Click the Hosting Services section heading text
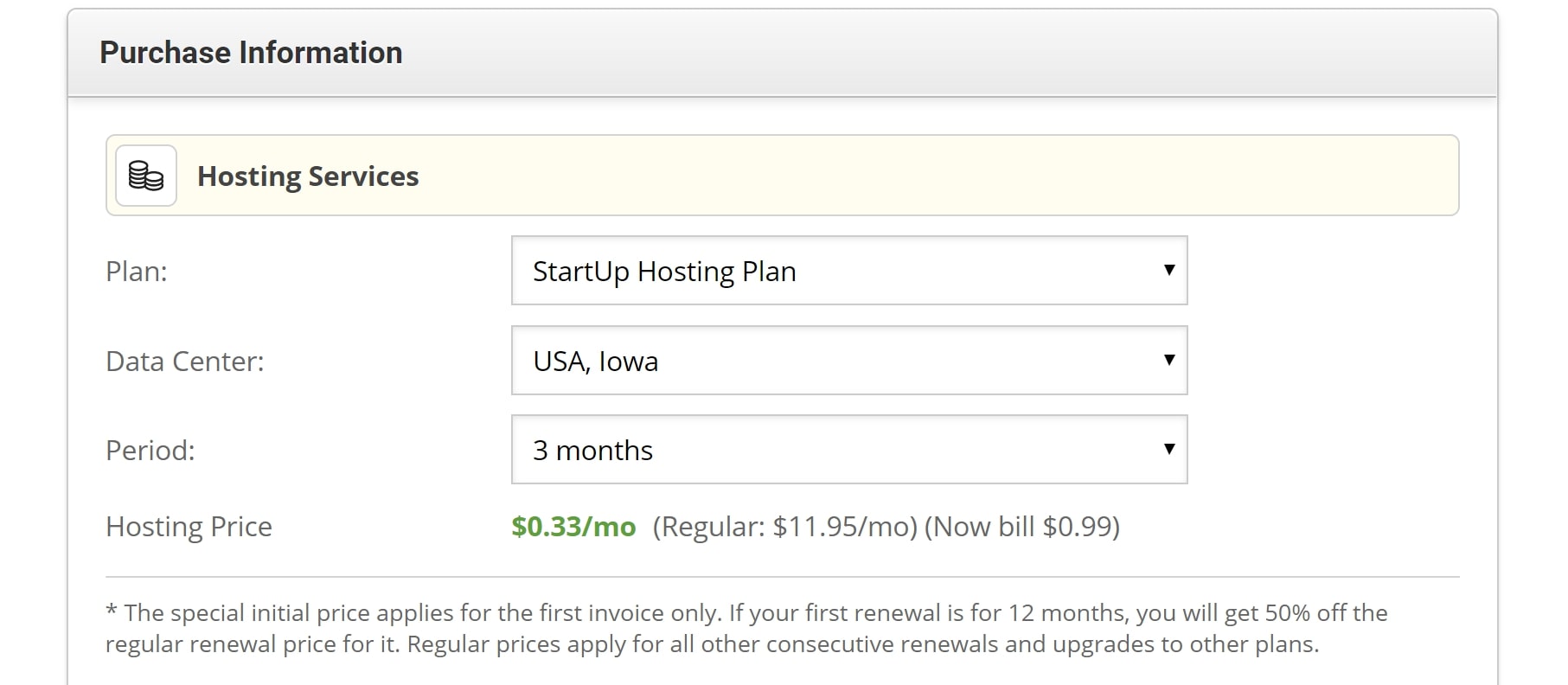 click(308, 176)
